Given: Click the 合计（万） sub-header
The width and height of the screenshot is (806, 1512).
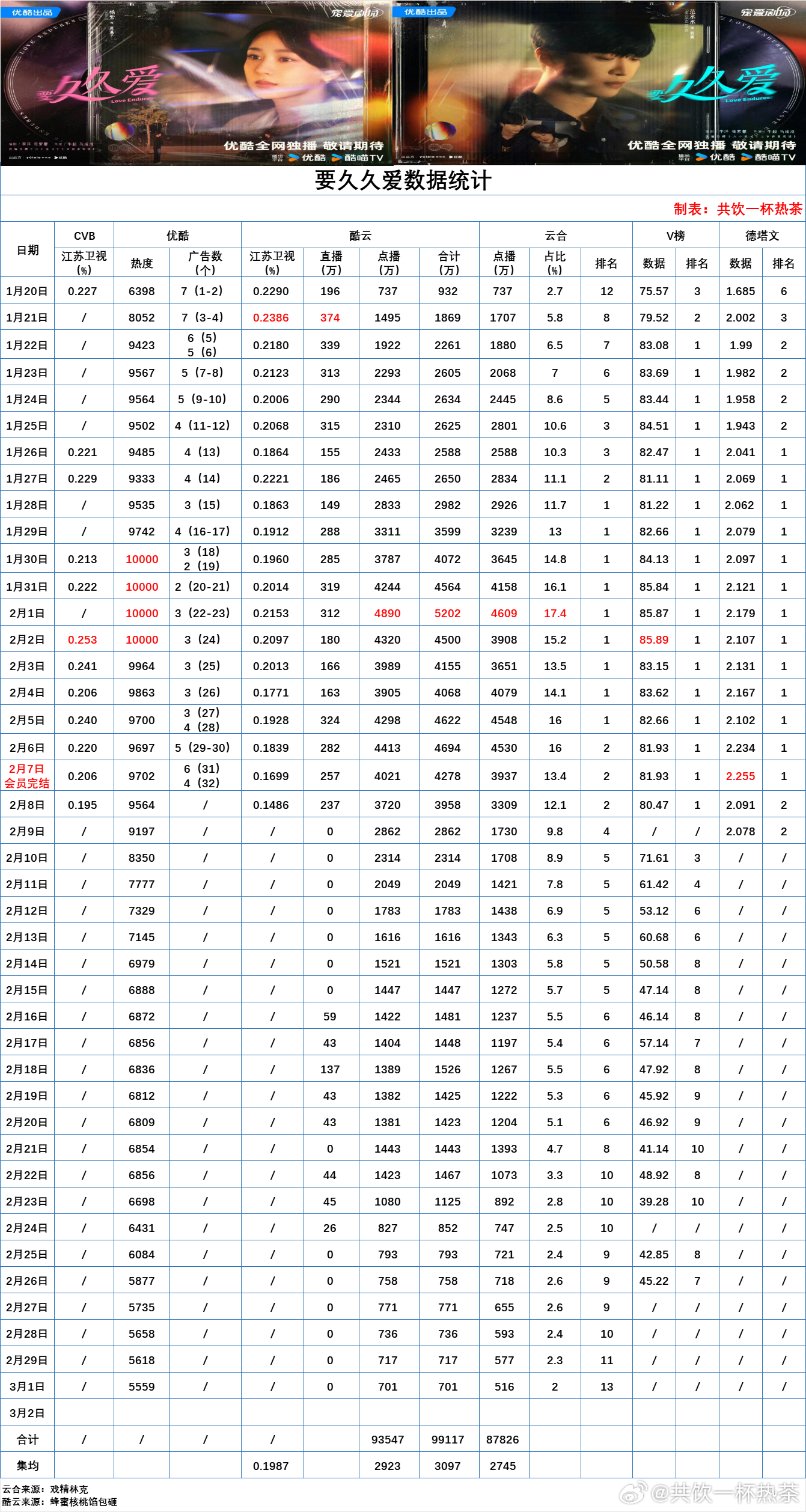Looking at the screenshot, I should click(449, 263).
